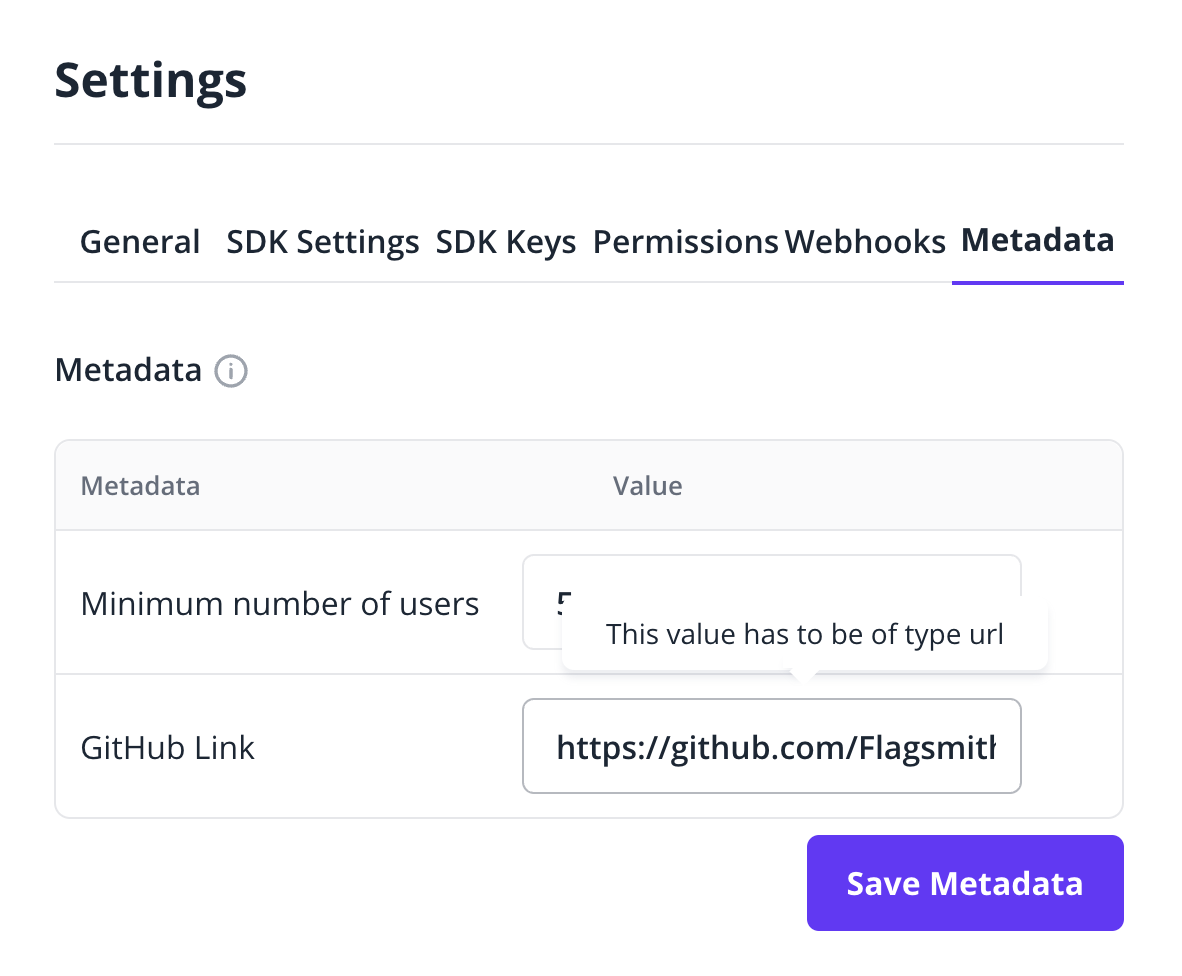This screenshot has height=976, width=1182.
Task: Click the horizontal divider below Settings title
Action: pos(589,144)
